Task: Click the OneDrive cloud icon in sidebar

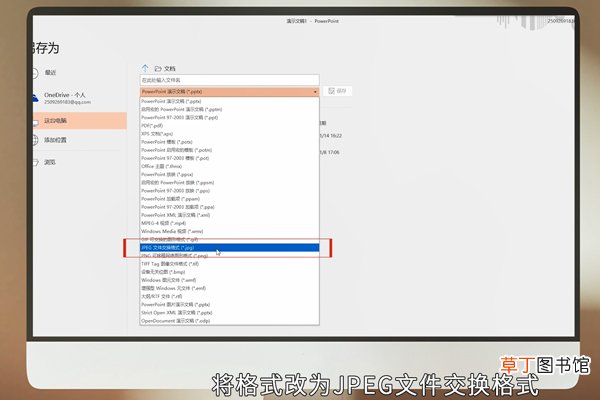Action: (x=35, y=98)
